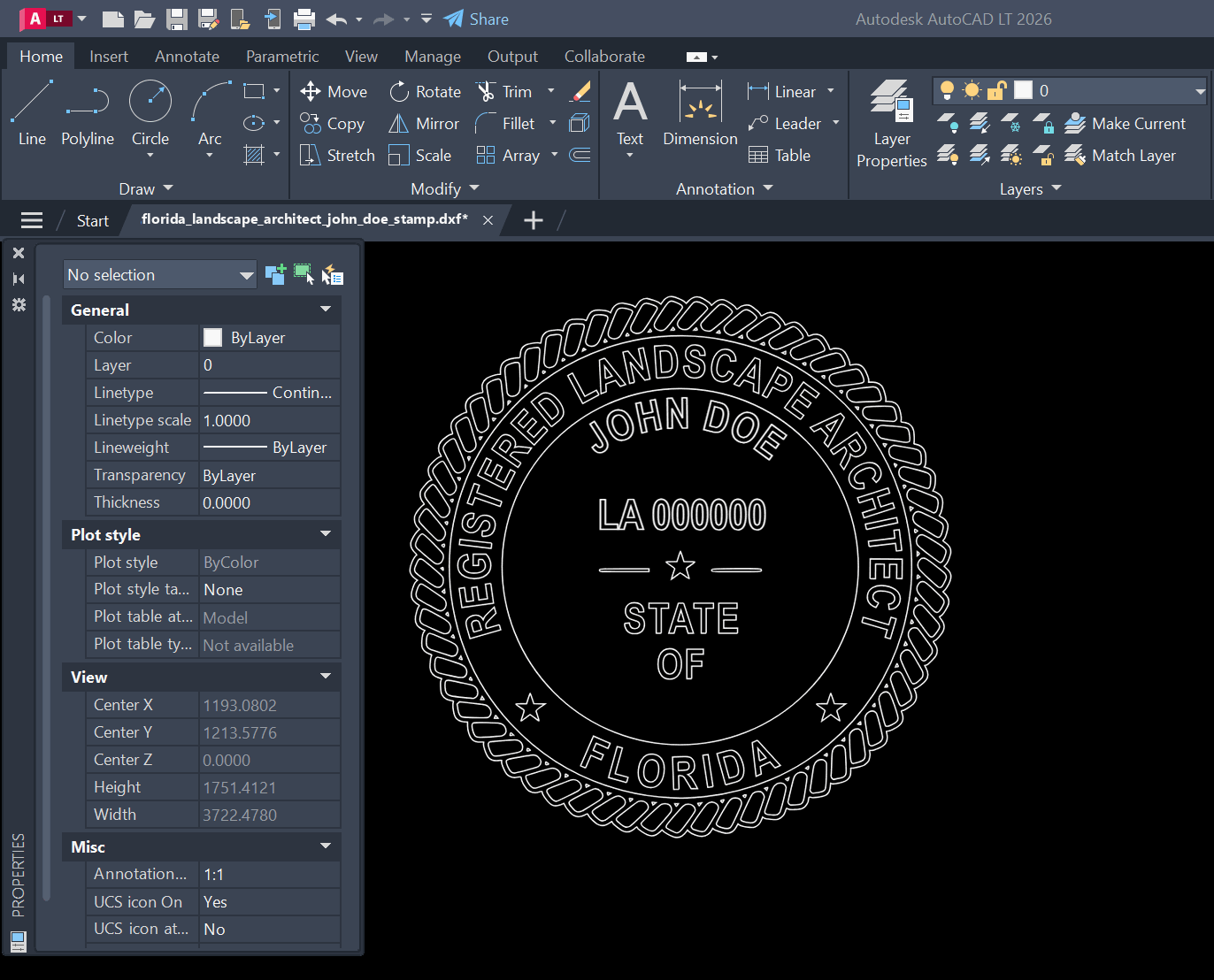The image size is (1214, 980).
Task: Activate the Move command
Action: click(334, 92)
